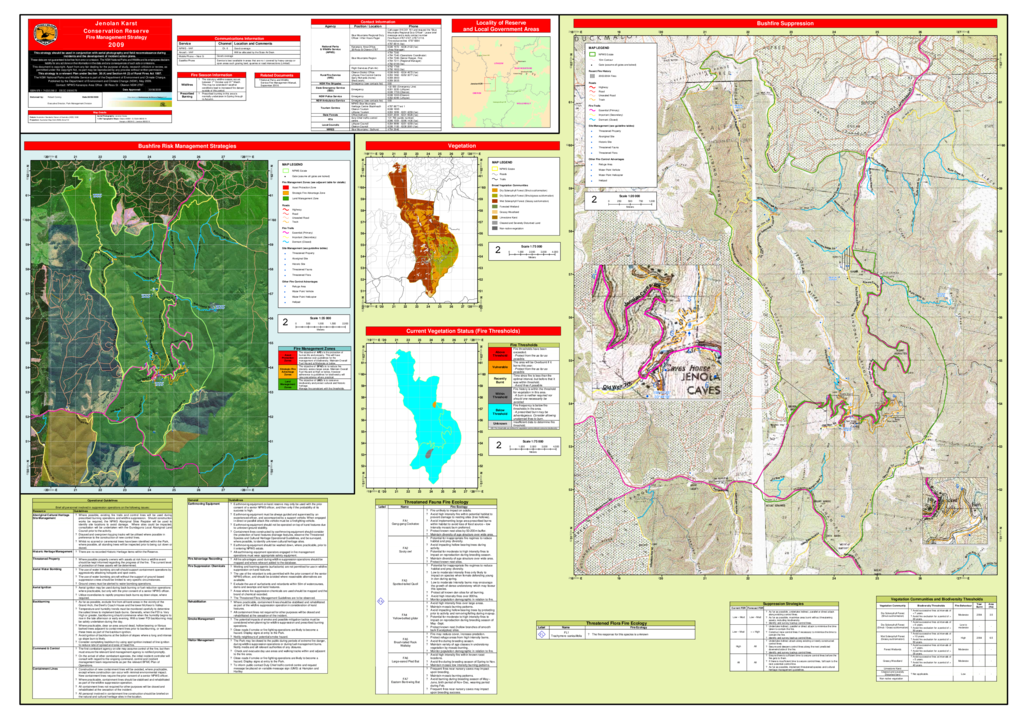Click the "Vegetation" heading bar
1024x724 pixels.
click(462, 146)
